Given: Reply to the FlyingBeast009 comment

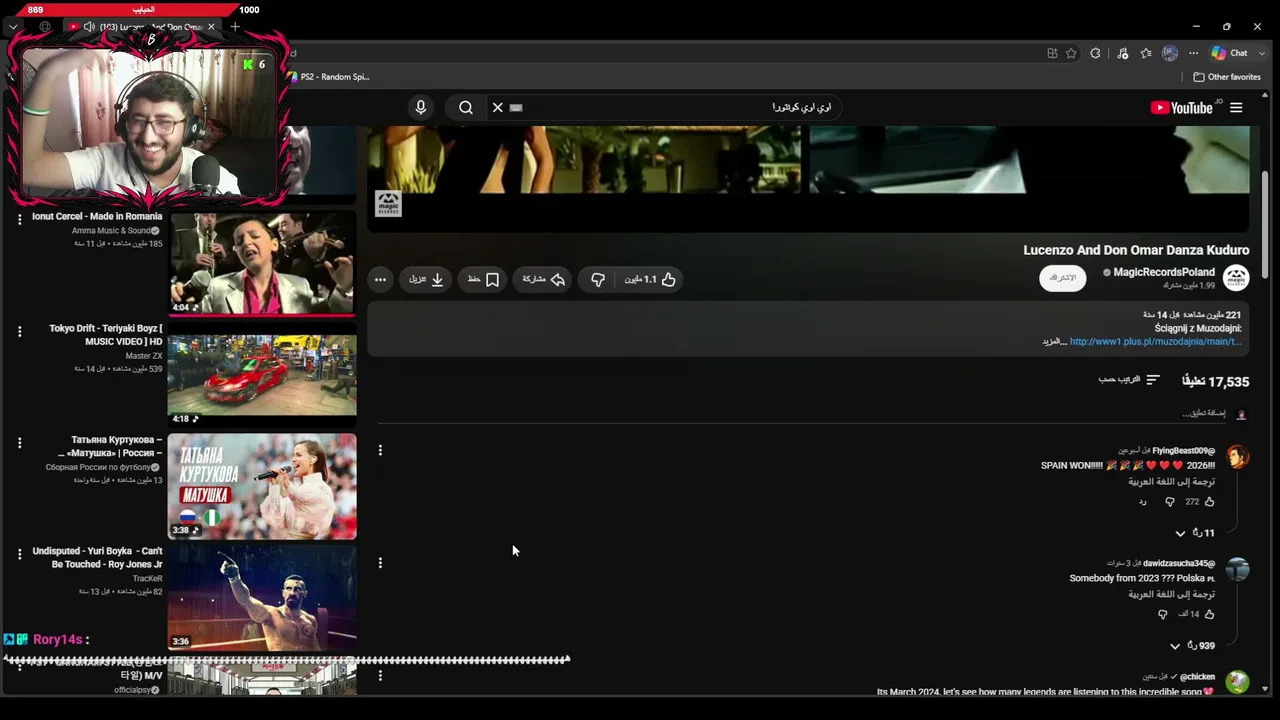Looking at the screenshot, I should click(x=1143, y=502).
